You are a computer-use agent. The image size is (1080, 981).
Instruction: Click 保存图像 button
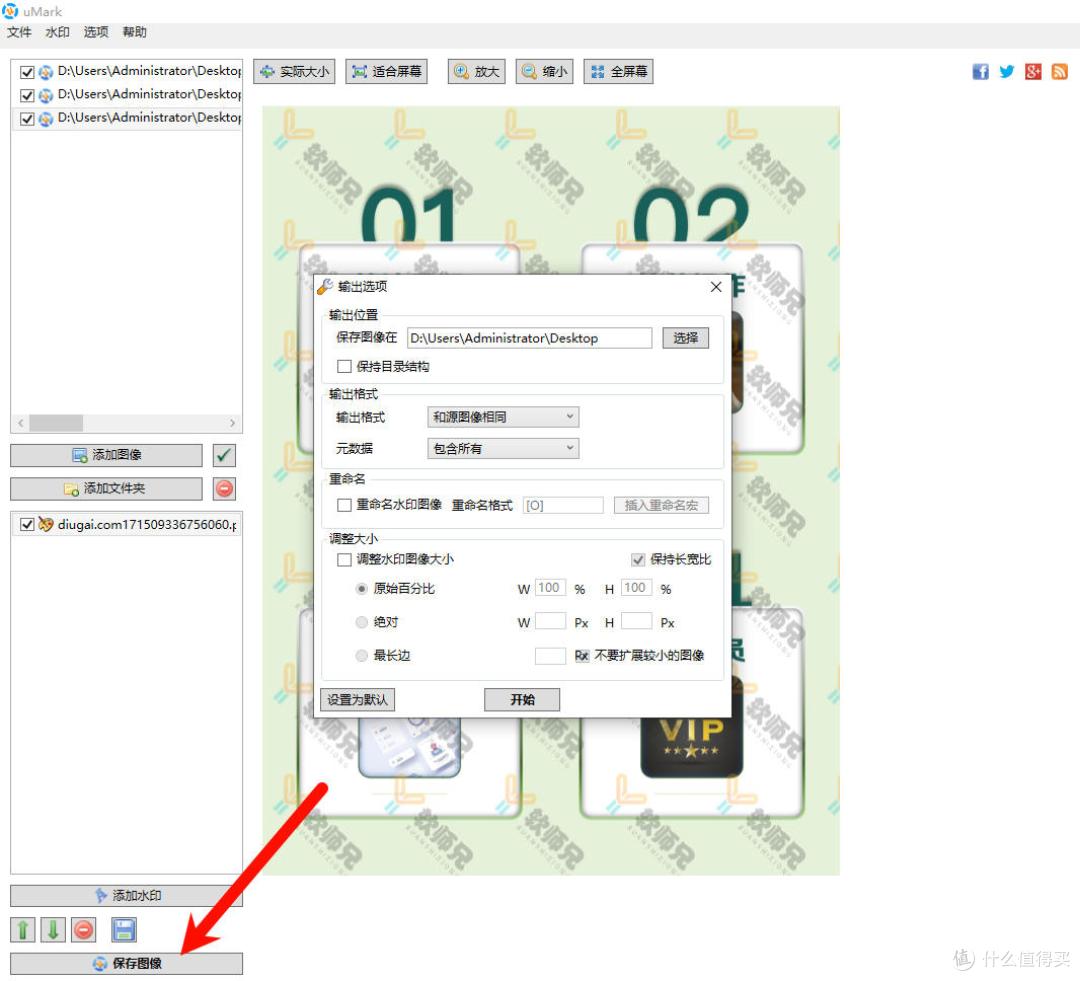pos(127,964)
